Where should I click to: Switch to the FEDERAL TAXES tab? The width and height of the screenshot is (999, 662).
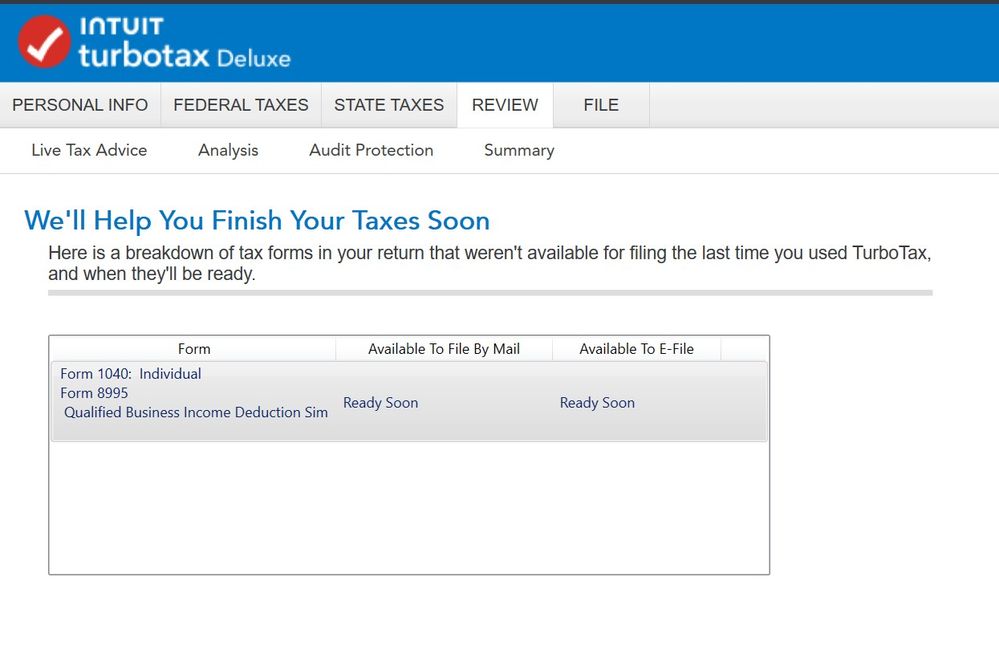[241, 105]
